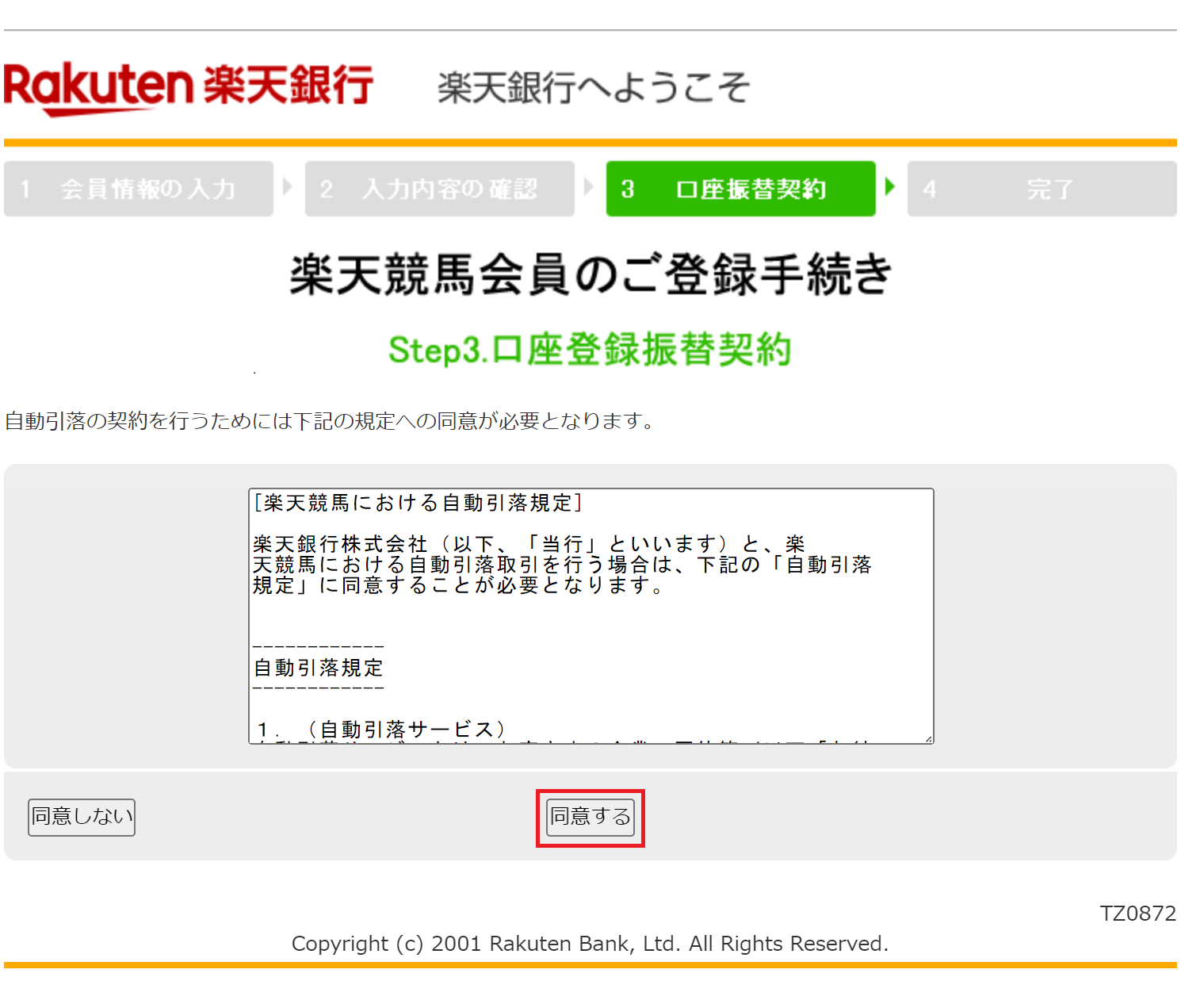Select step 4 完了 tab
This screenshot has height=1000, width=1204.
click(1042, 189)
